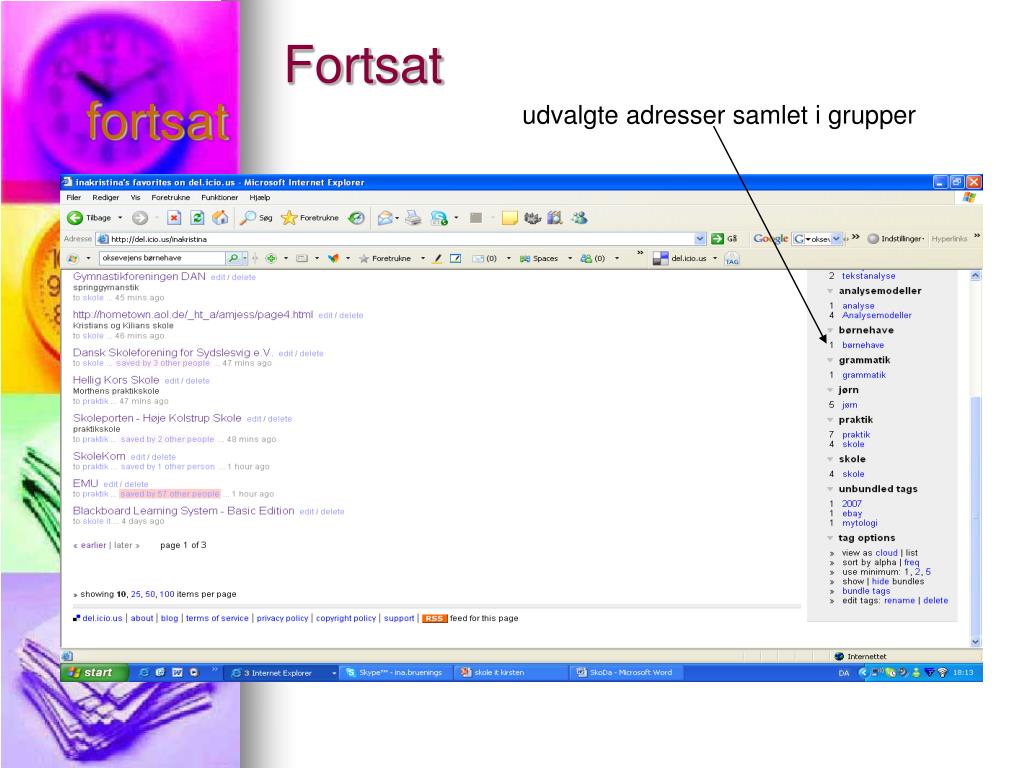Click the TAG button icon
1024x768 pixels.
[732, 259]
